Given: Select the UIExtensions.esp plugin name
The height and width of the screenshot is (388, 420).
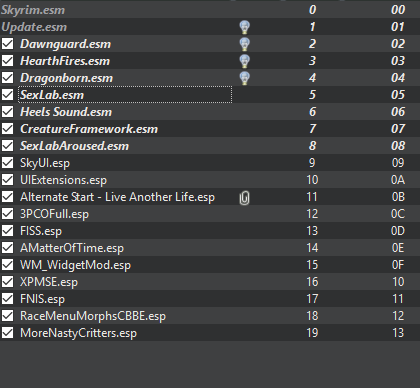Looking at the screenshot, I should pyautogui.click(x=63, y=180).
